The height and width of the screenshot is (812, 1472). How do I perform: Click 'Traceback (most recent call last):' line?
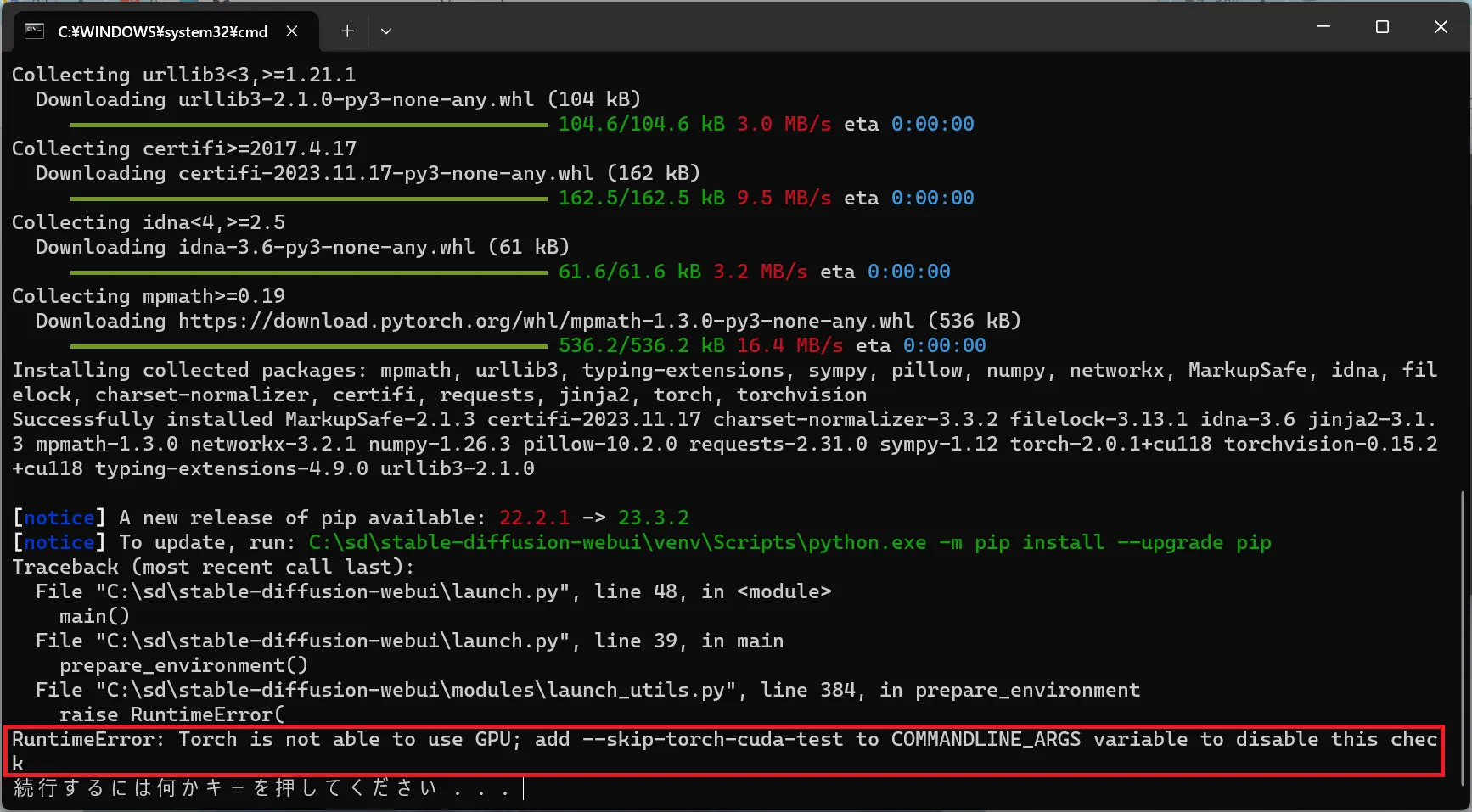click(x=213, y=567)
